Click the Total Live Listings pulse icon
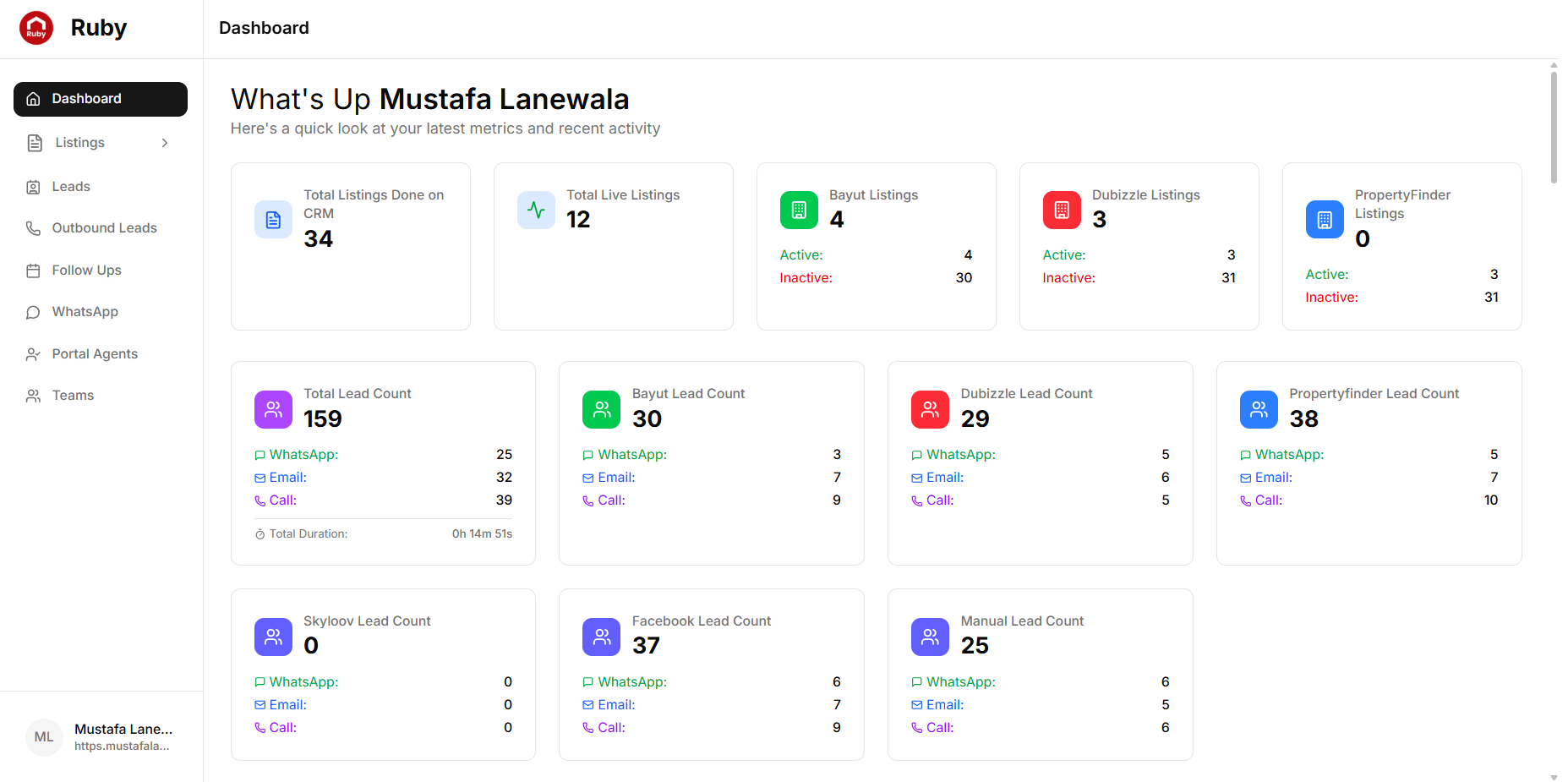 tap(536, 210)
